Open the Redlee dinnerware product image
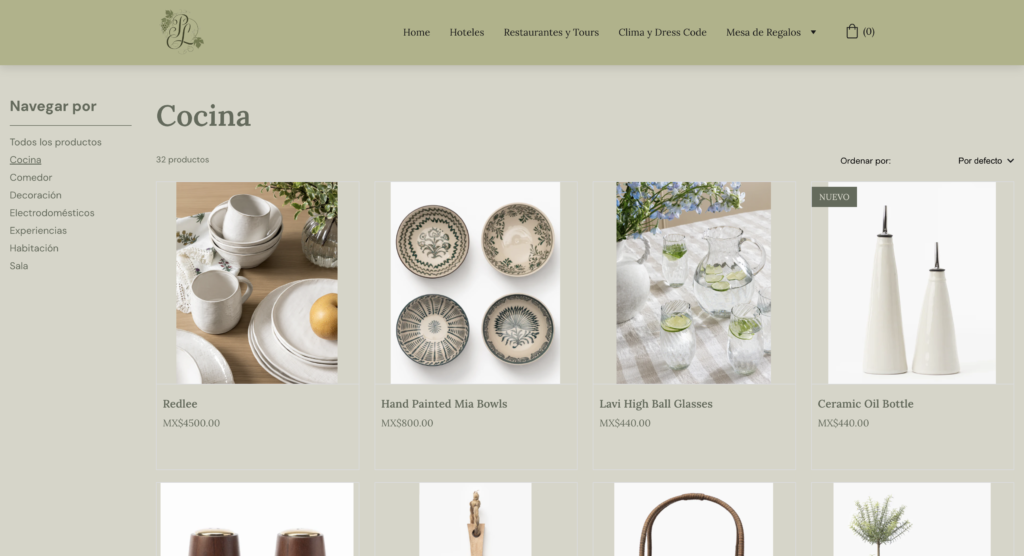 point(257,283)
